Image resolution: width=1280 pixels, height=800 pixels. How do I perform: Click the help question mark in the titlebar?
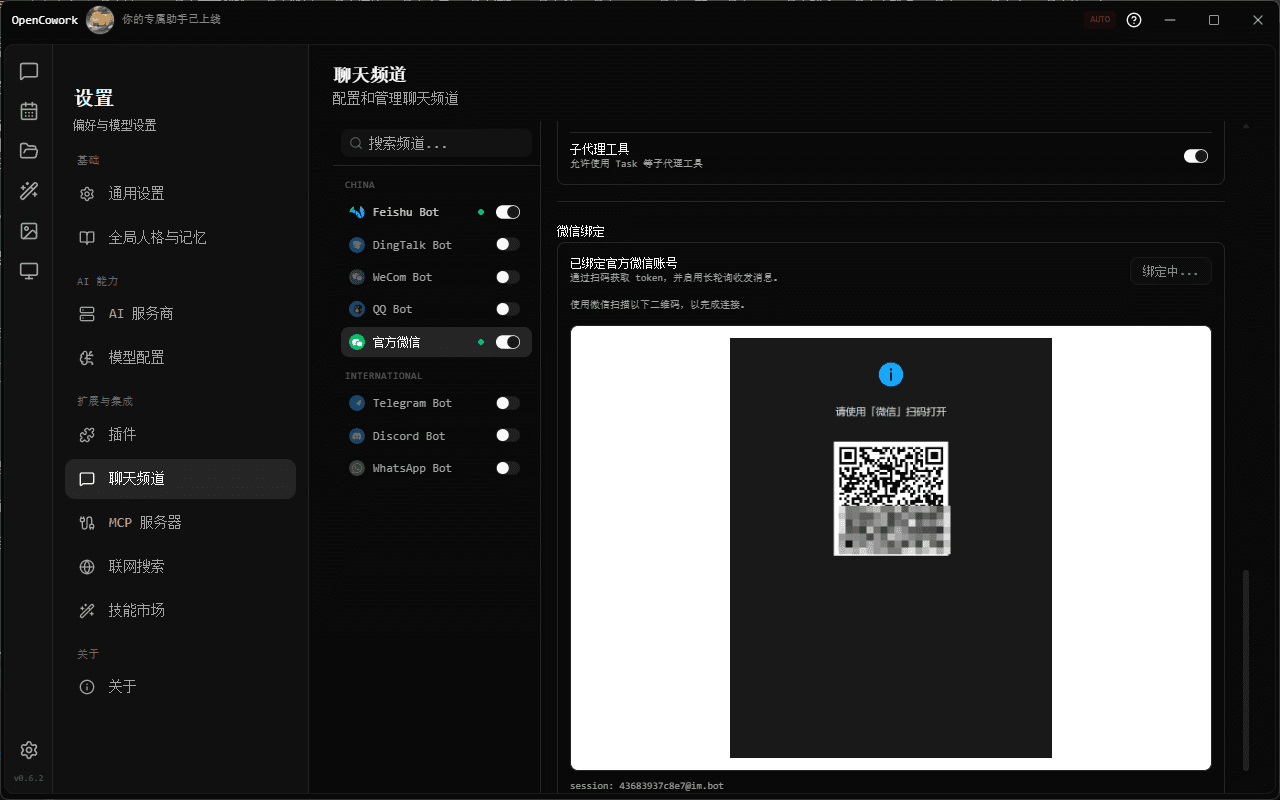tap(1133, 19)
